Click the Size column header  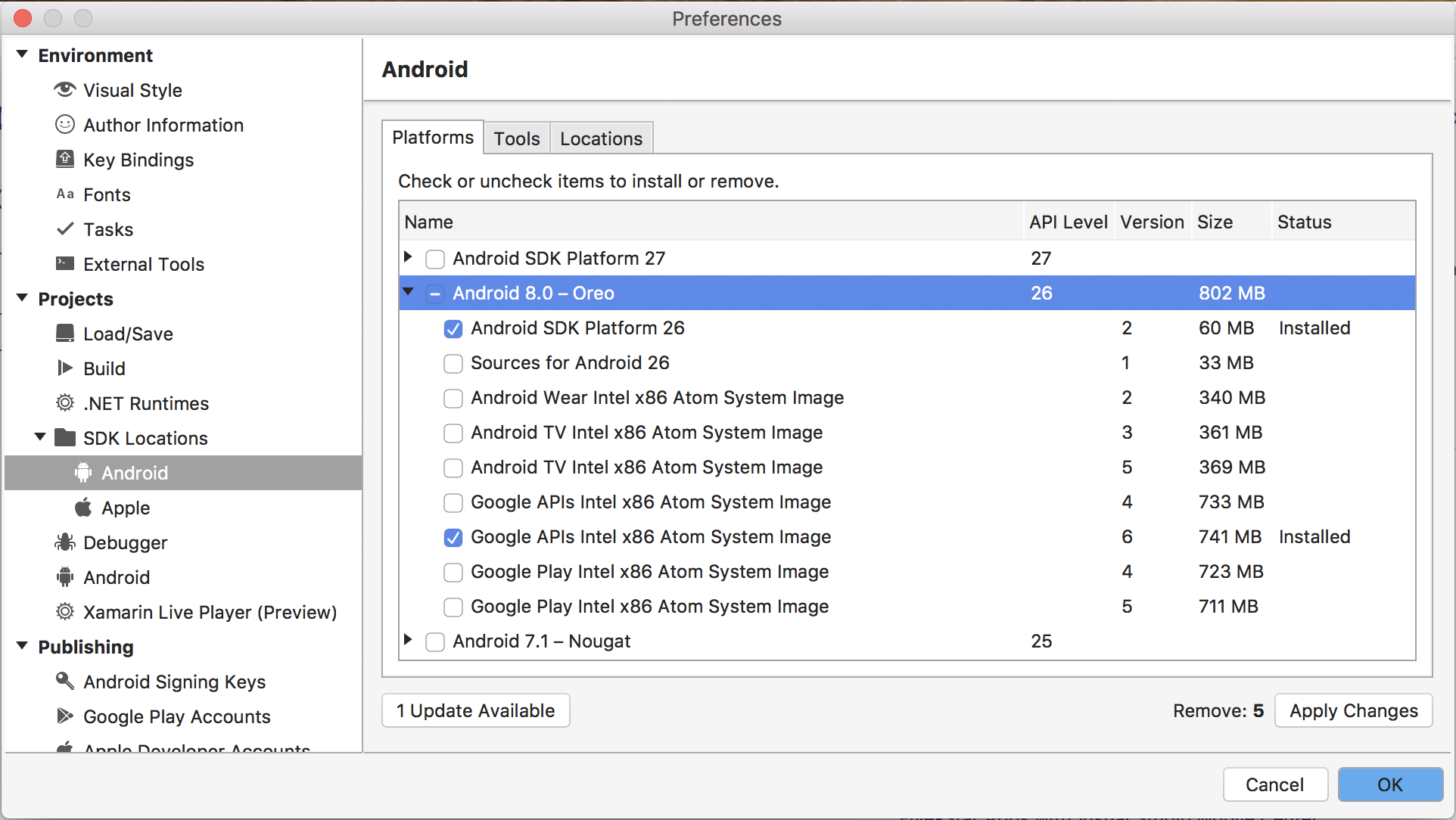(x=1215, y=222)
